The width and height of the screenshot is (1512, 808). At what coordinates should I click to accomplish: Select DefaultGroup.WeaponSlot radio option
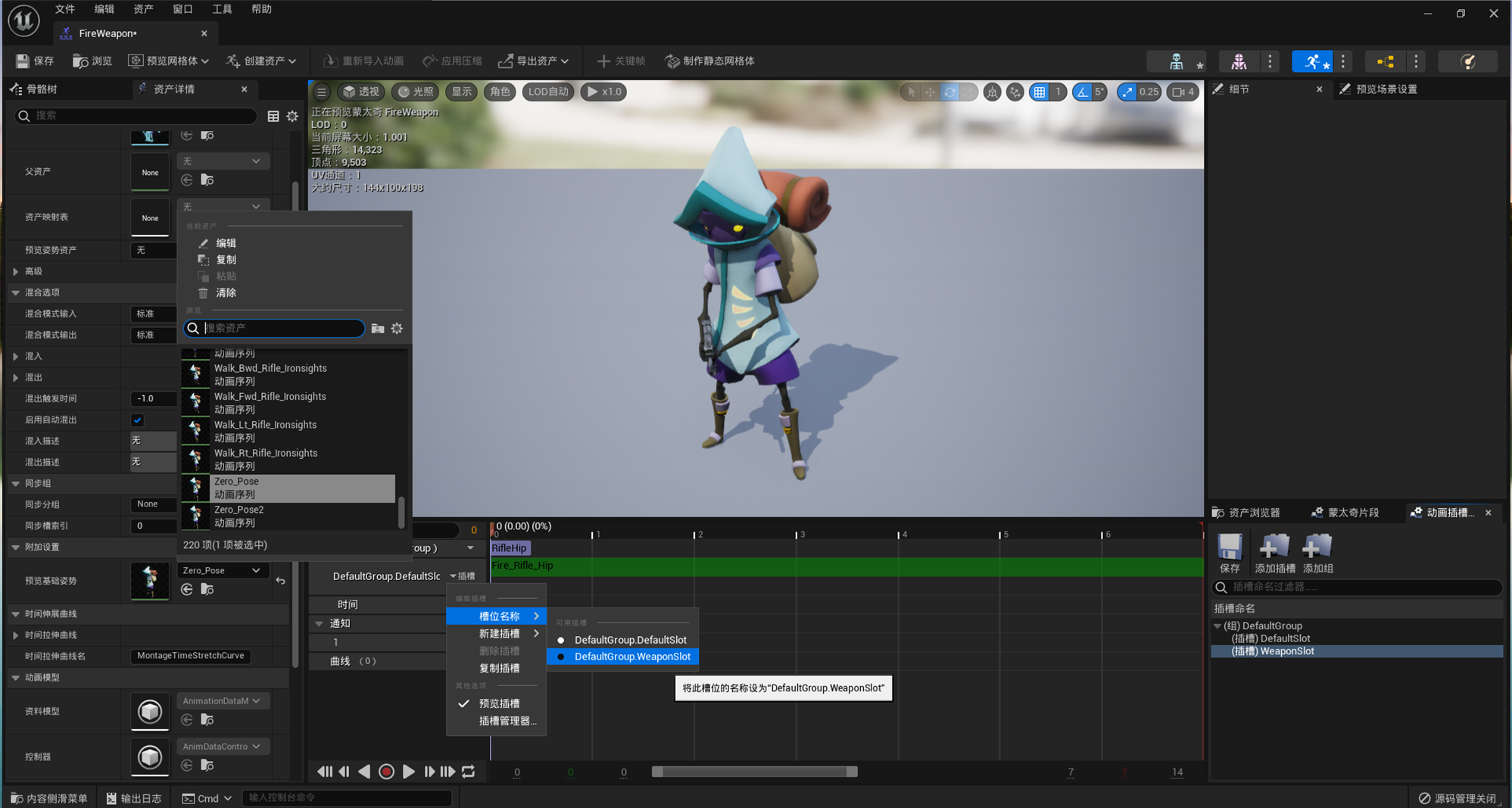click(622, 657)
